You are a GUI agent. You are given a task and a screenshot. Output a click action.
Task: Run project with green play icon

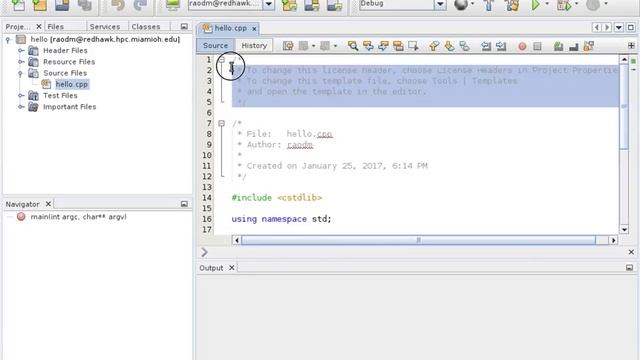click(535, 5)
